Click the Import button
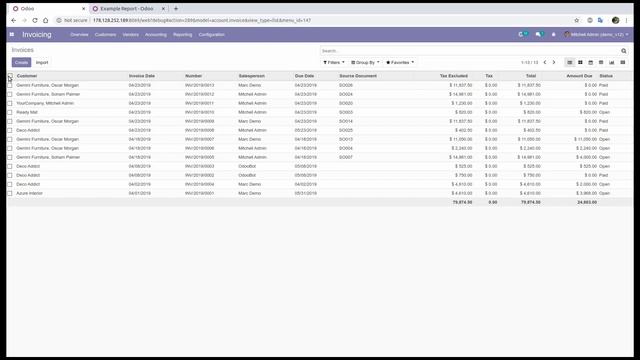 [x=42, y=62]
